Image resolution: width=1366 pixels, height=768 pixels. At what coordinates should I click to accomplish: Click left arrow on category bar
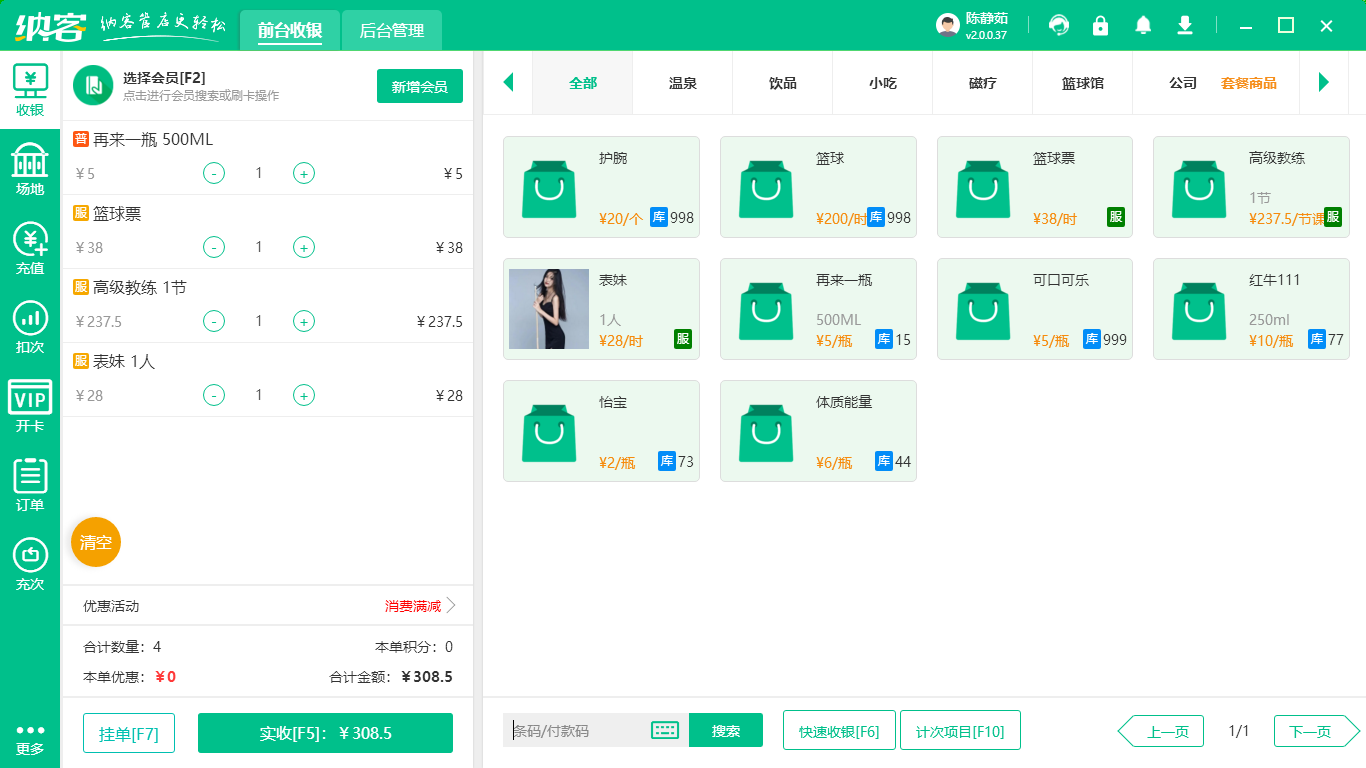click(x=508, y=83)
